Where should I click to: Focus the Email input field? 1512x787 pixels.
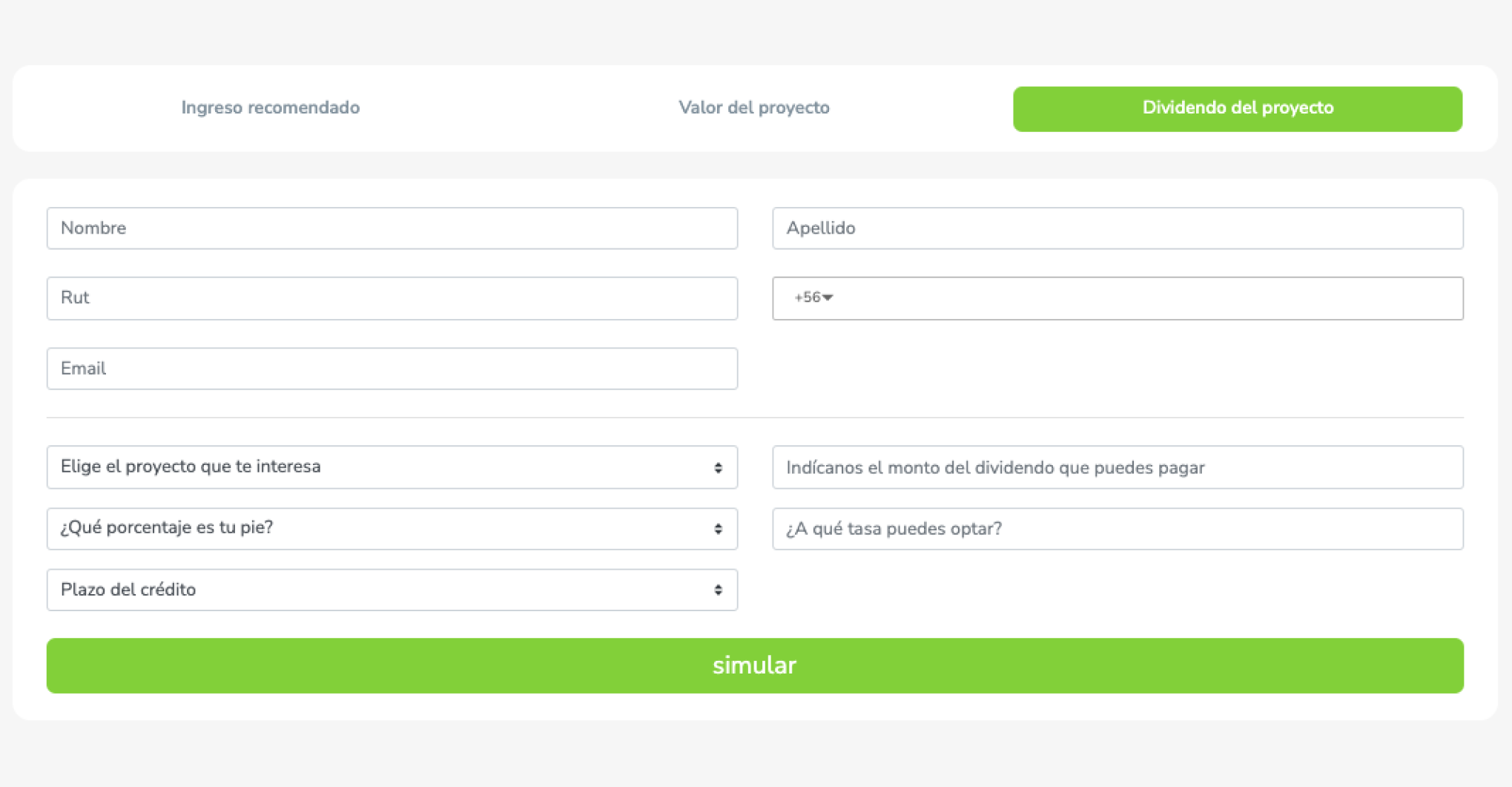(392, 369)
